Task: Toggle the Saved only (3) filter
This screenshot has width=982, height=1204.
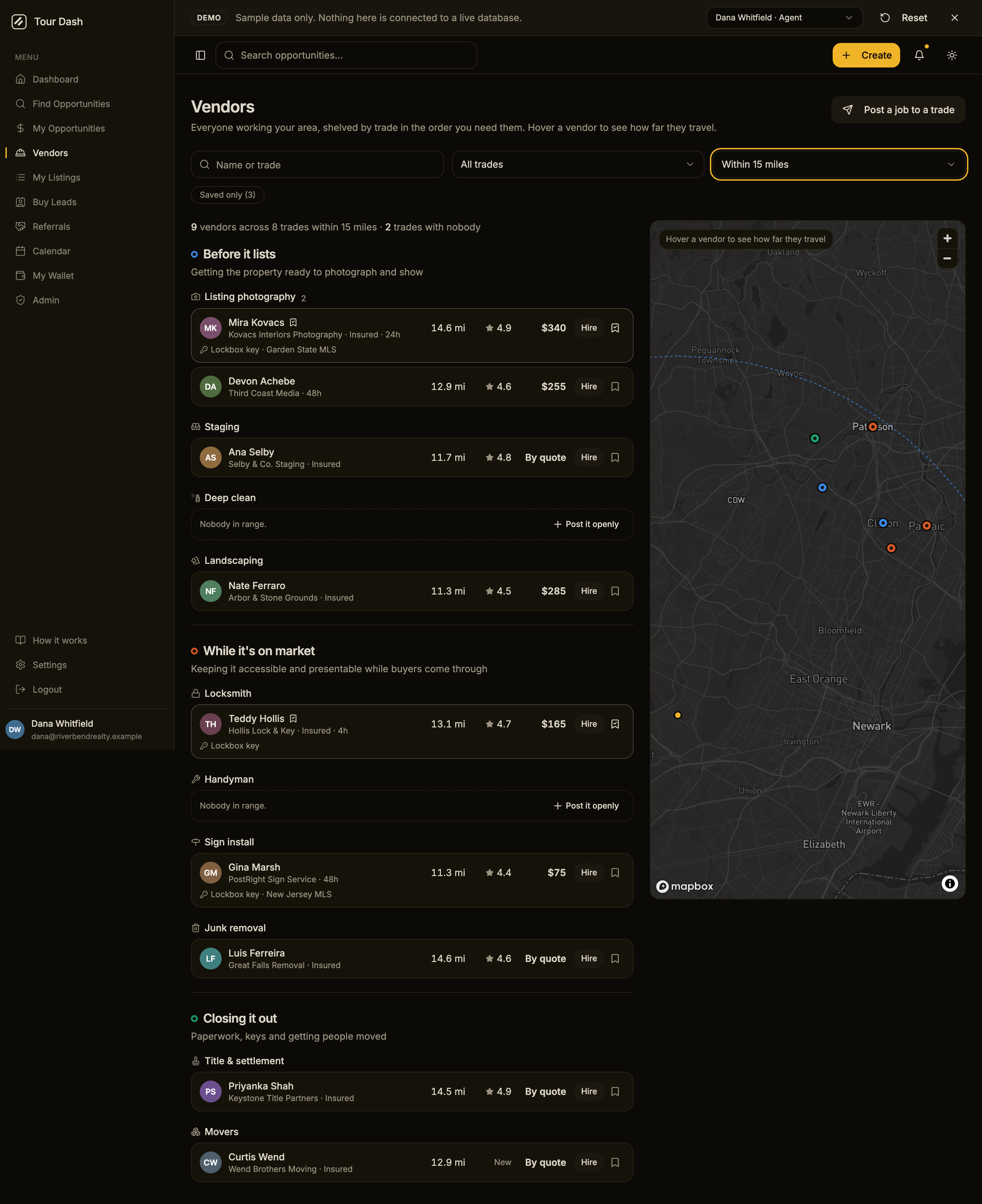Action: [227, 195]
